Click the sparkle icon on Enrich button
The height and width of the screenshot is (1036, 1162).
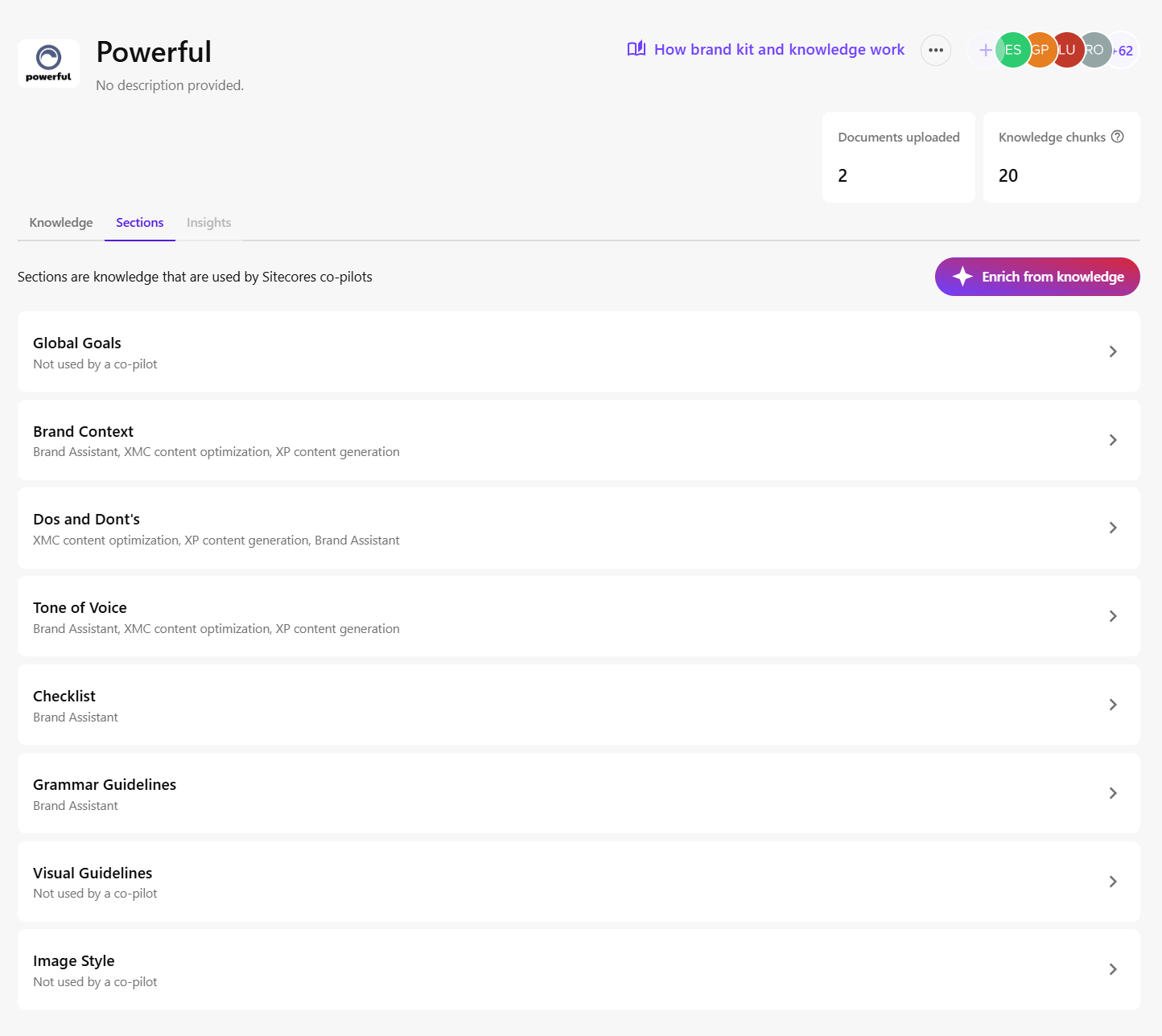pos(962,277)
